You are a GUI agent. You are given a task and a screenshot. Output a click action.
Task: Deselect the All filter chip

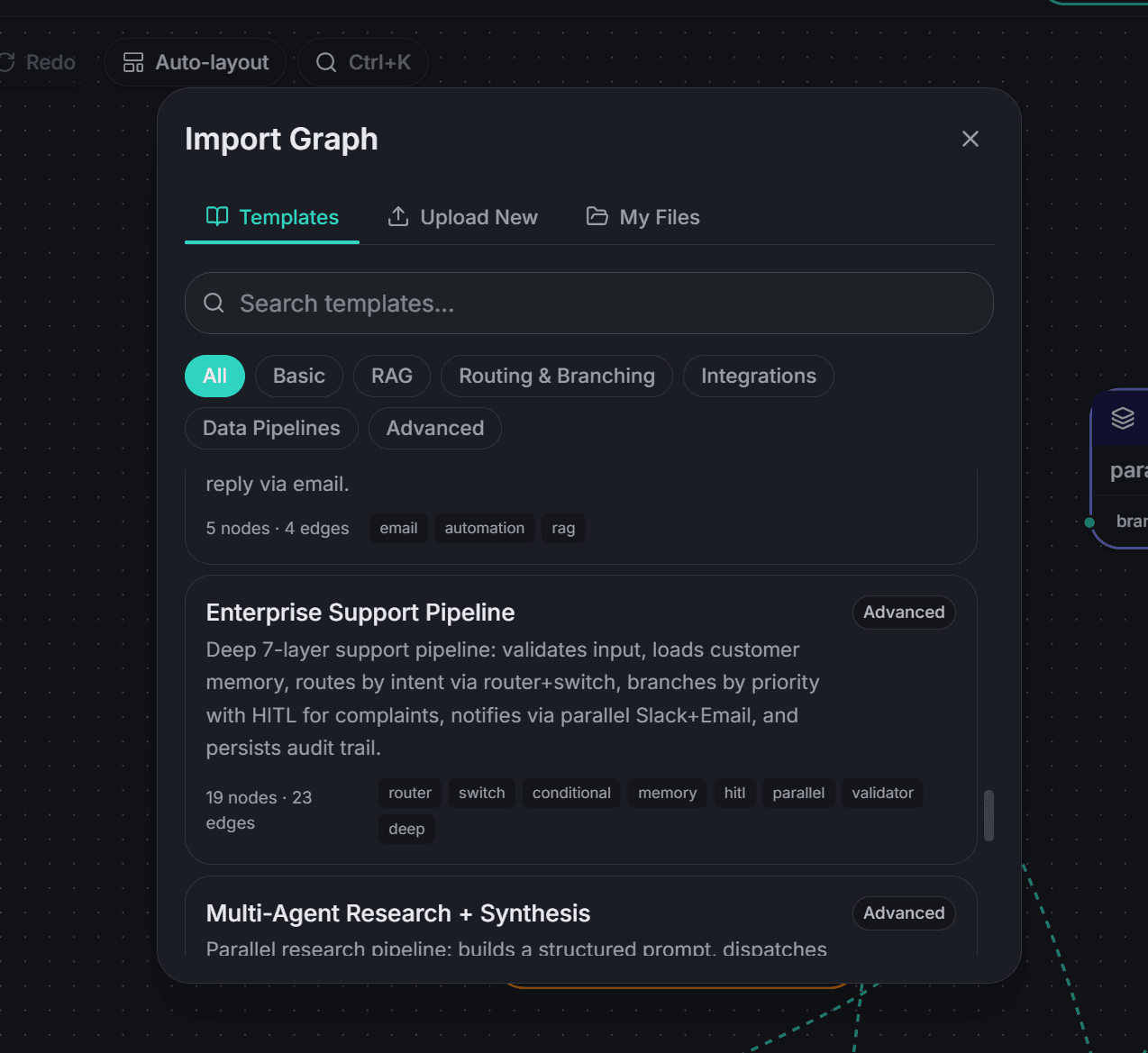tap(214, 376)
